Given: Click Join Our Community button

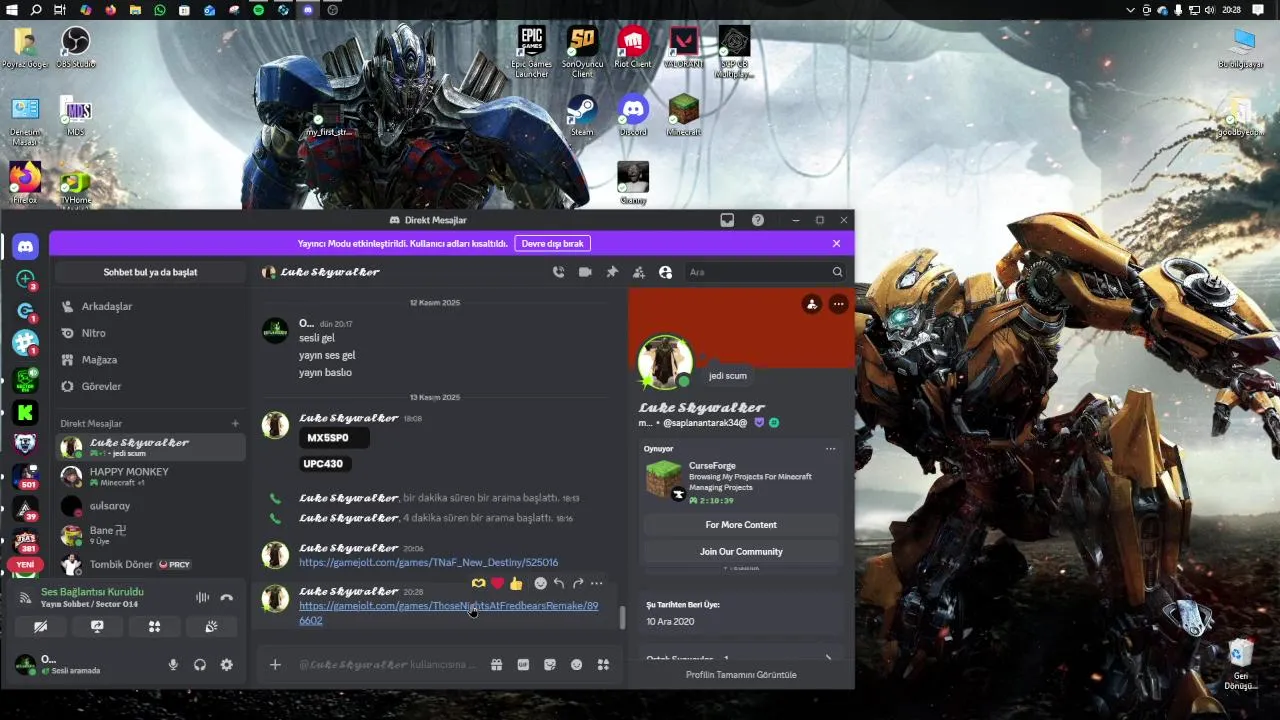Looking at the screenshot, I should pos(741,552).
